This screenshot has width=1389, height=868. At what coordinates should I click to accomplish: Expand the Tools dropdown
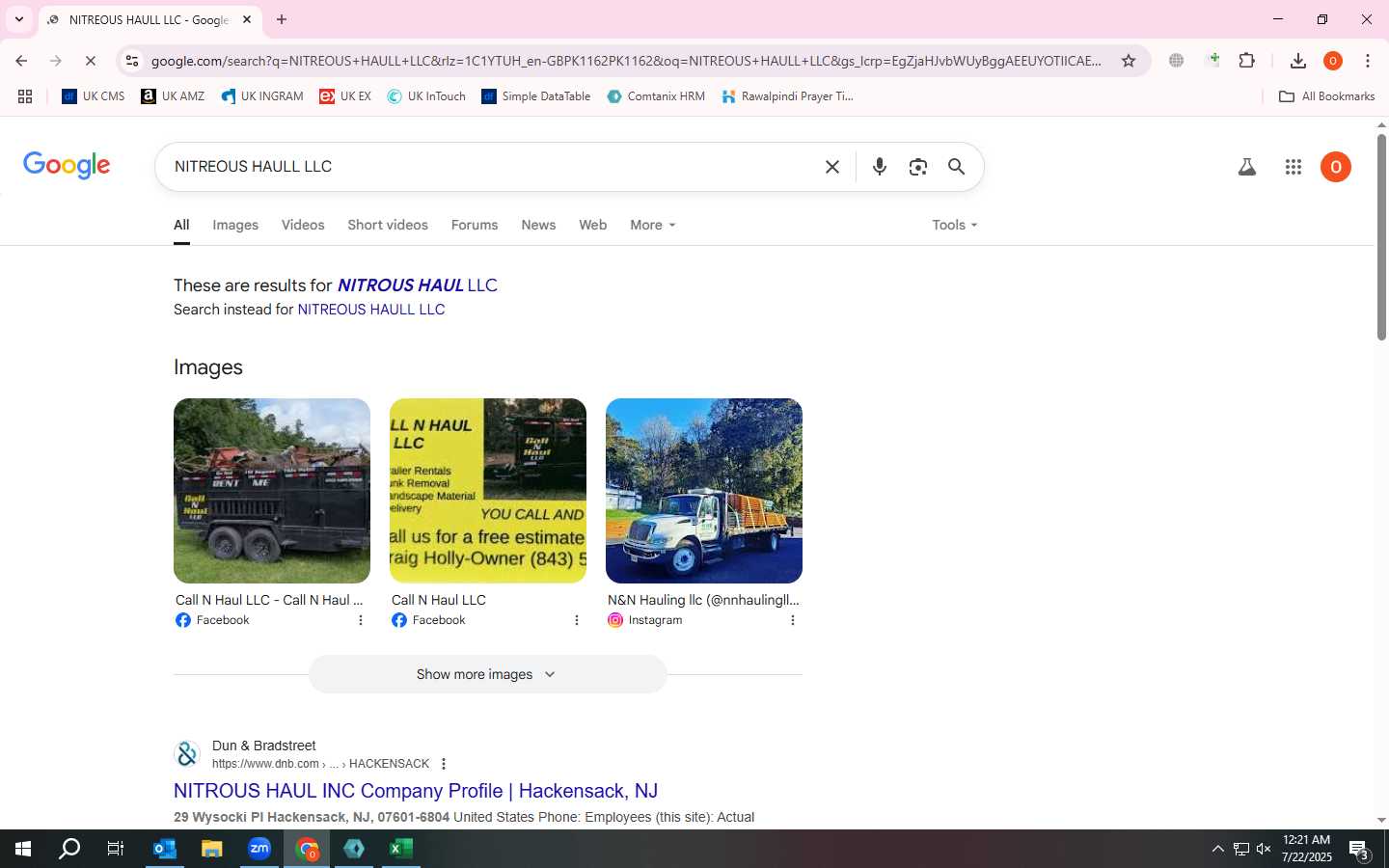click(x=955, y=225)
